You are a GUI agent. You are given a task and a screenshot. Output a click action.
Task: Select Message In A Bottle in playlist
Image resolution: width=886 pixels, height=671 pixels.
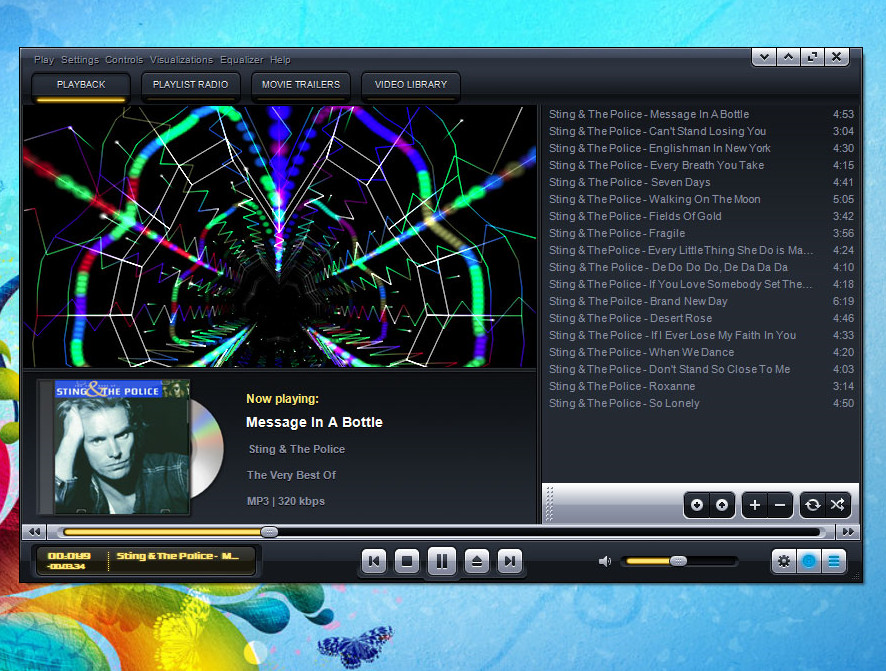click(x=701, y=114)
